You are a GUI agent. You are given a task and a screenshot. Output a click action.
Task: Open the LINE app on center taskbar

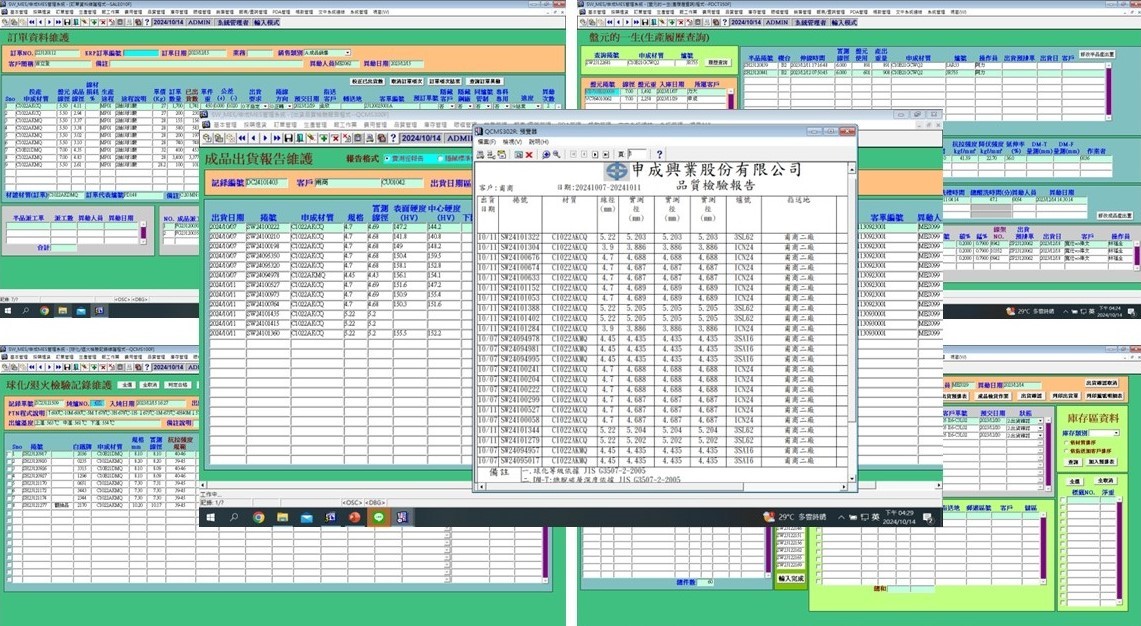point(378,517)
